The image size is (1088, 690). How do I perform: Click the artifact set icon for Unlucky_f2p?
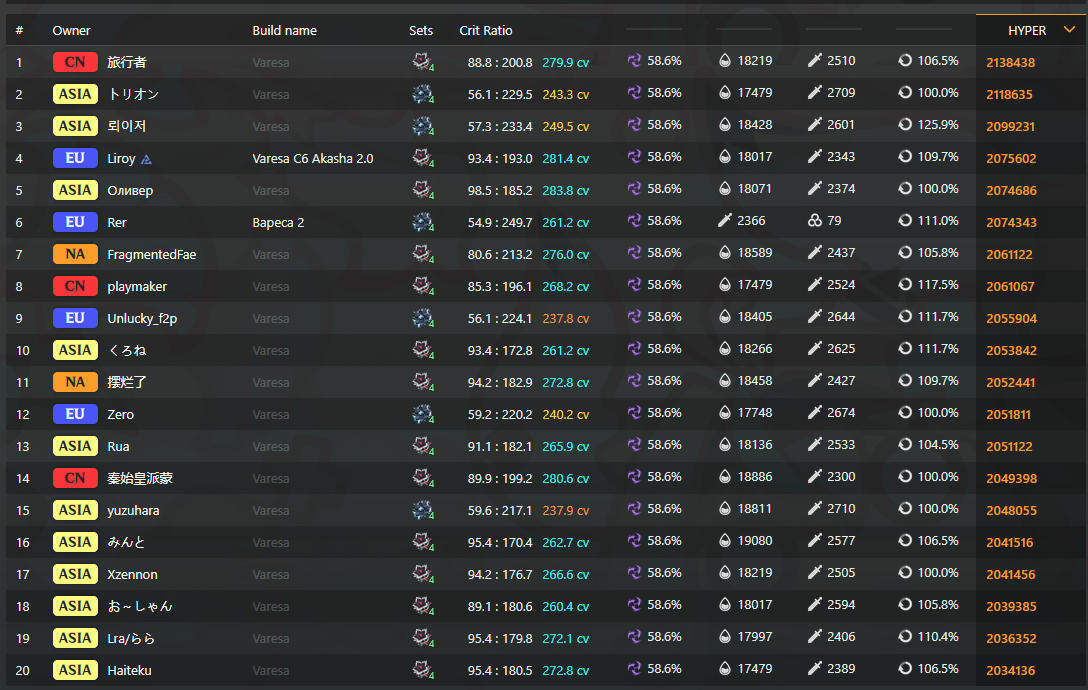pyautogui.click(x=422, y=318)
